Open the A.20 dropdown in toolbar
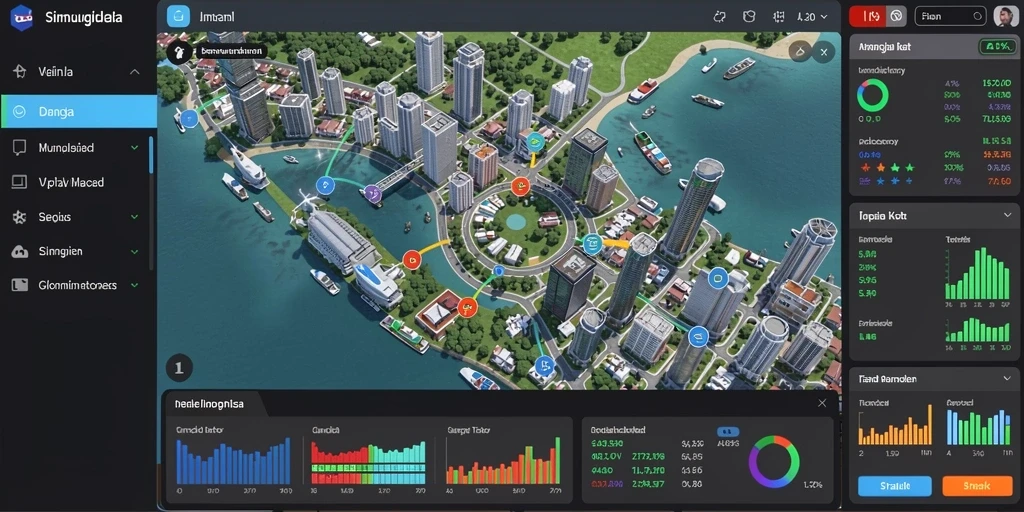 [812, 17]
